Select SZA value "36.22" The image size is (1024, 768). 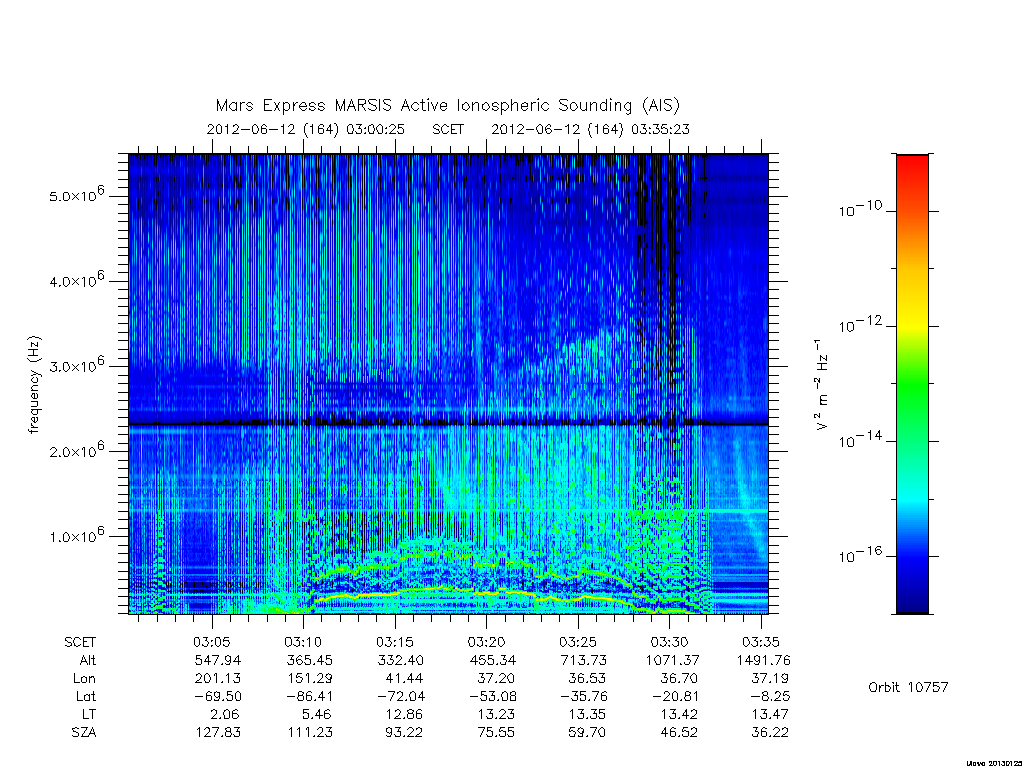click(x=770, y=733)
